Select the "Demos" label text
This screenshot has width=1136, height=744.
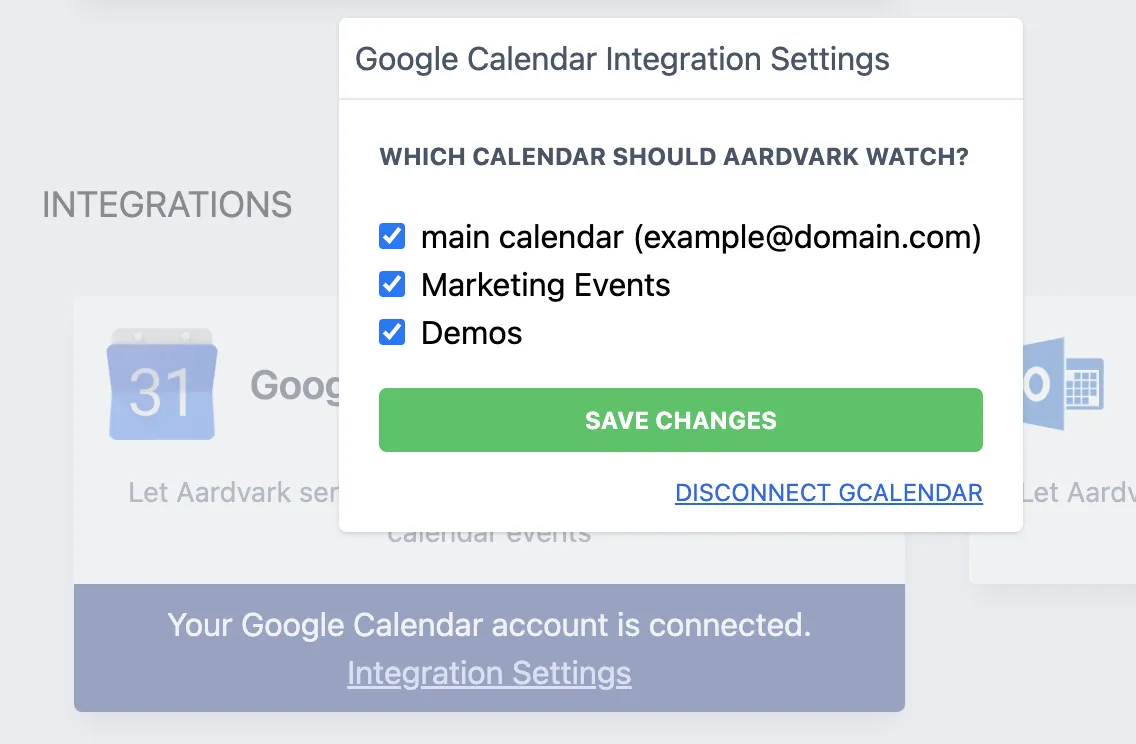(x=471, y=333)
